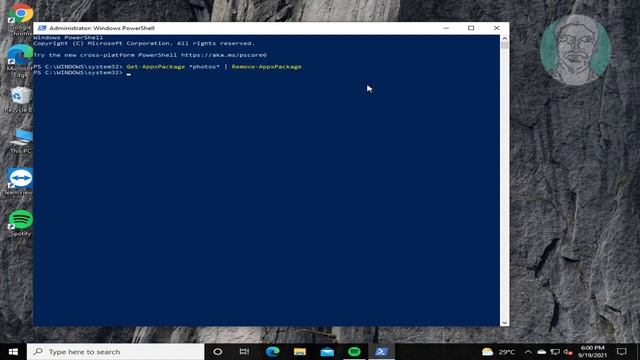This screenshot has width=640, height=360.
Task: Open the Windows Start menu
Action: 13,352
